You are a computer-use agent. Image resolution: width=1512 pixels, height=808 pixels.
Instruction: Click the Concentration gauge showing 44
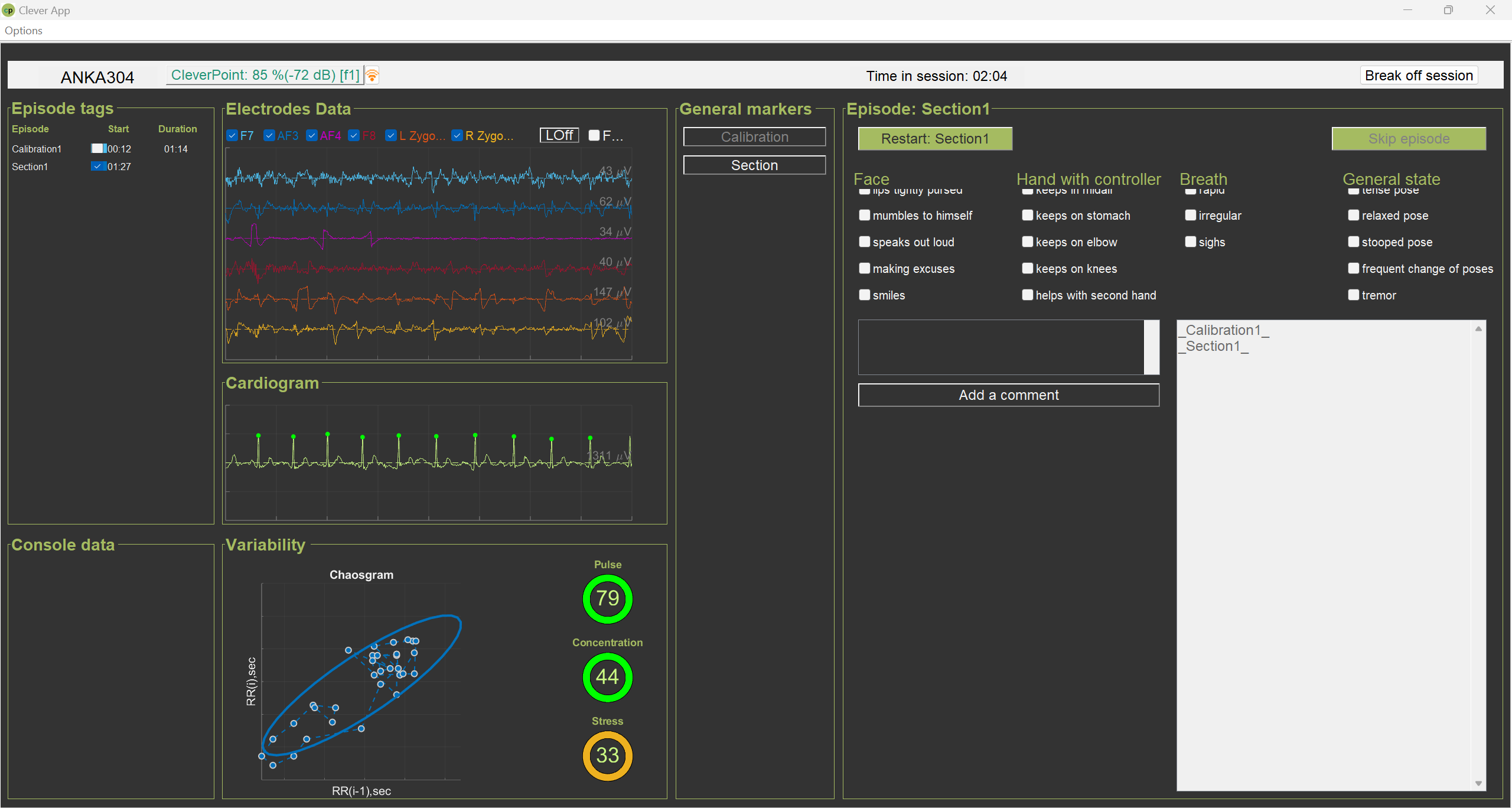[x=607, y=677]
